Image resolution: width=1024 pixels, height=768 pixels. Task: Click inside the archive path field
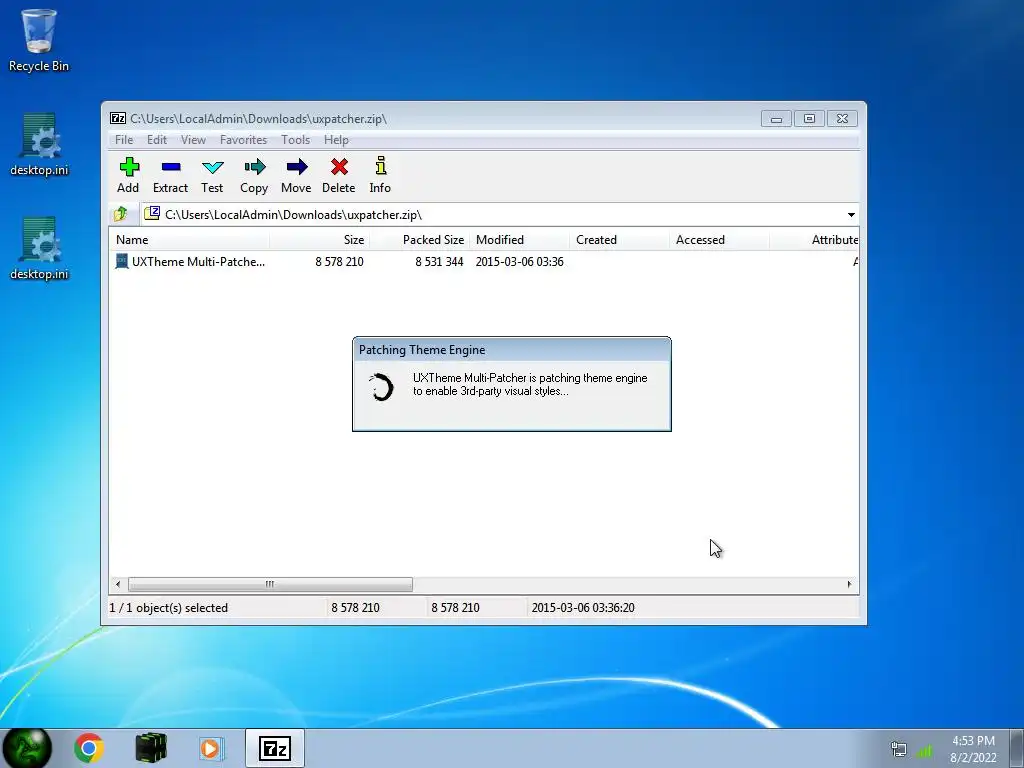point(500,215)
